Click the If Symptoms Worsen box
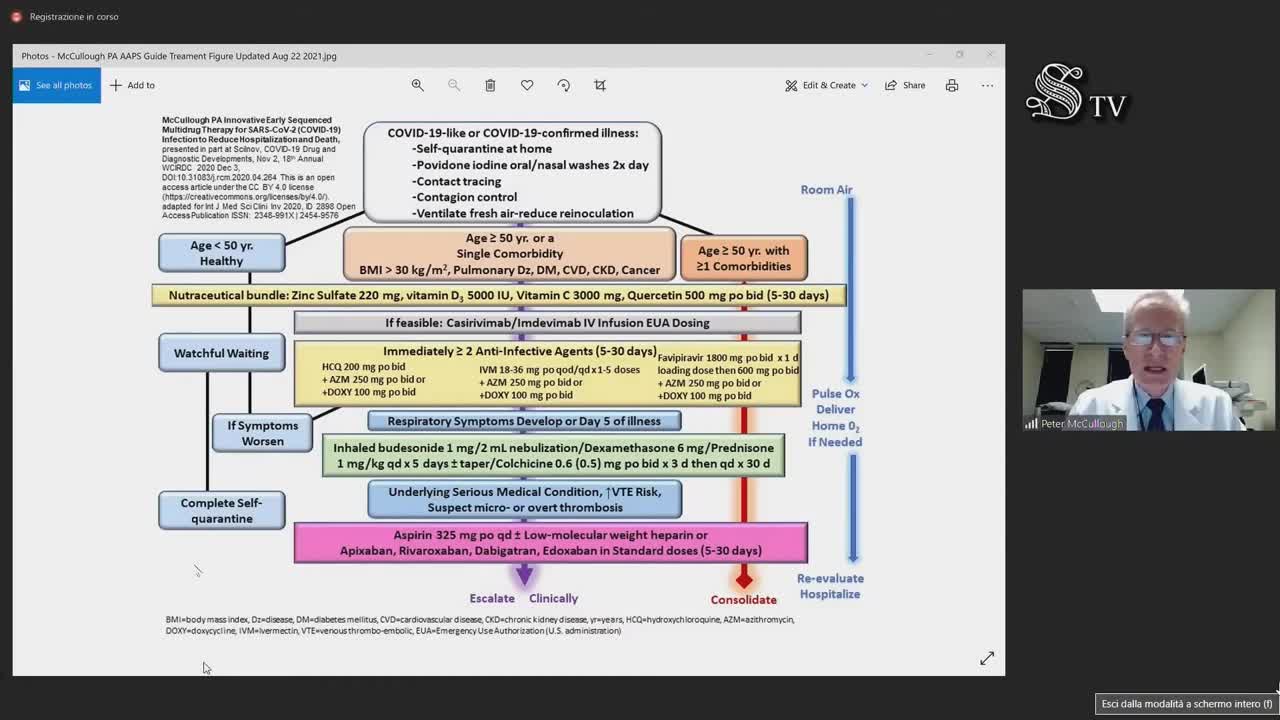This screenshot has height=720, width=1280. (262, 433)
